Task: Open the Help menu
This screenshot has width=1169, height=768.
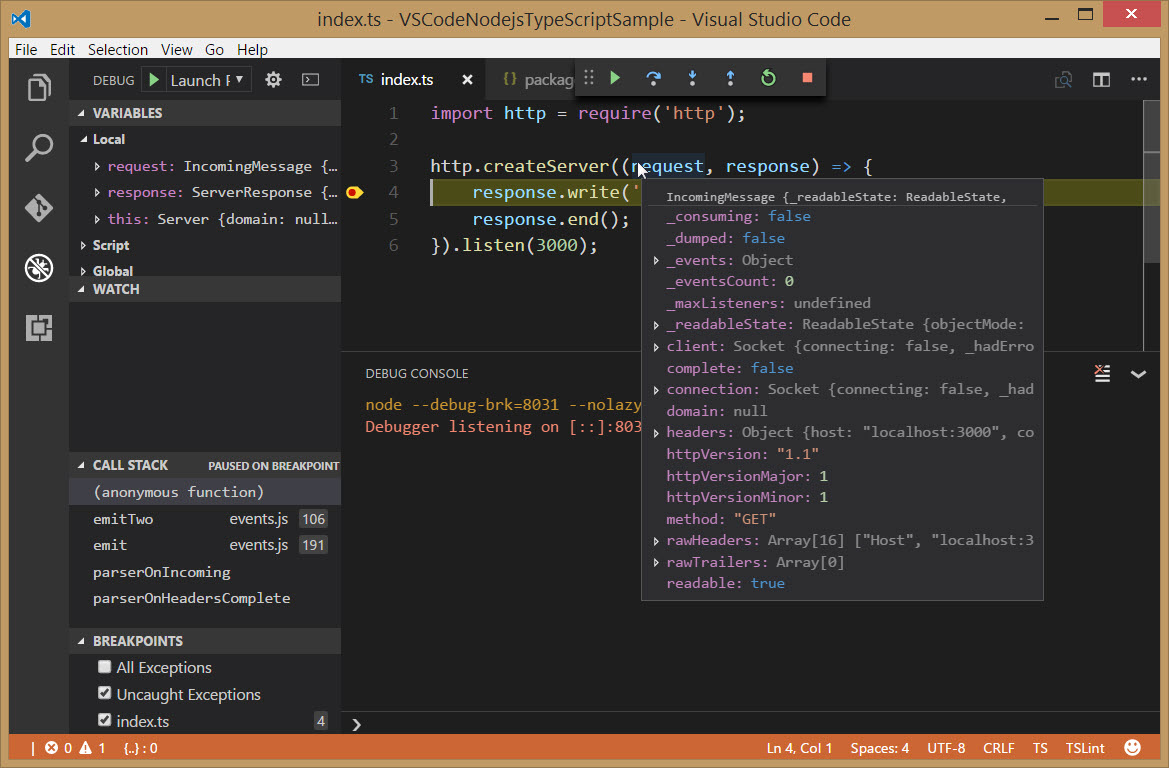Action: [x=253, y=49]
